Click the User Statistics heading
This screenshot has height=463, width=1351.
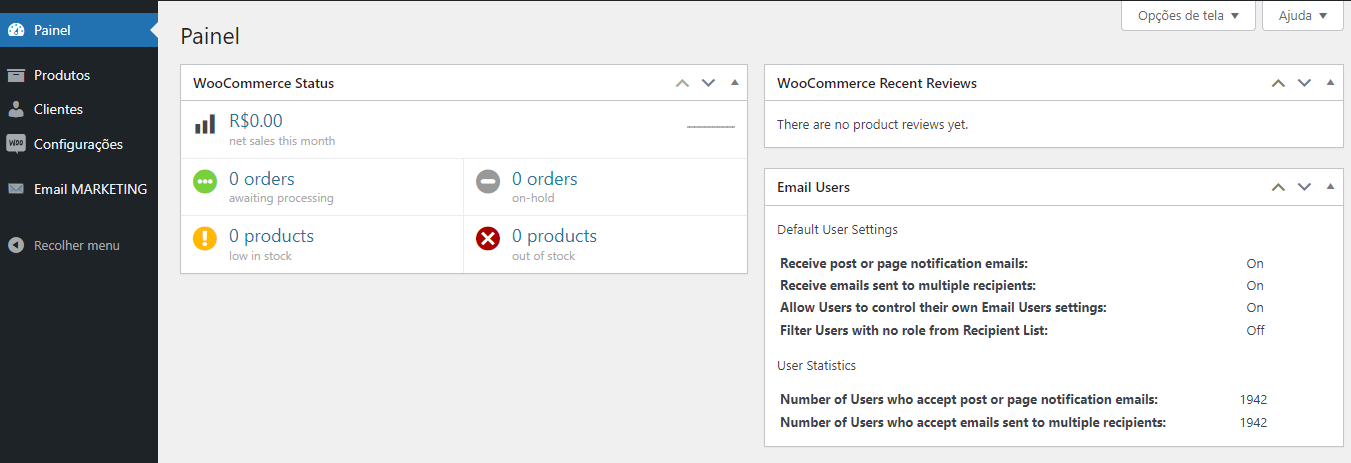coord(817,365)
